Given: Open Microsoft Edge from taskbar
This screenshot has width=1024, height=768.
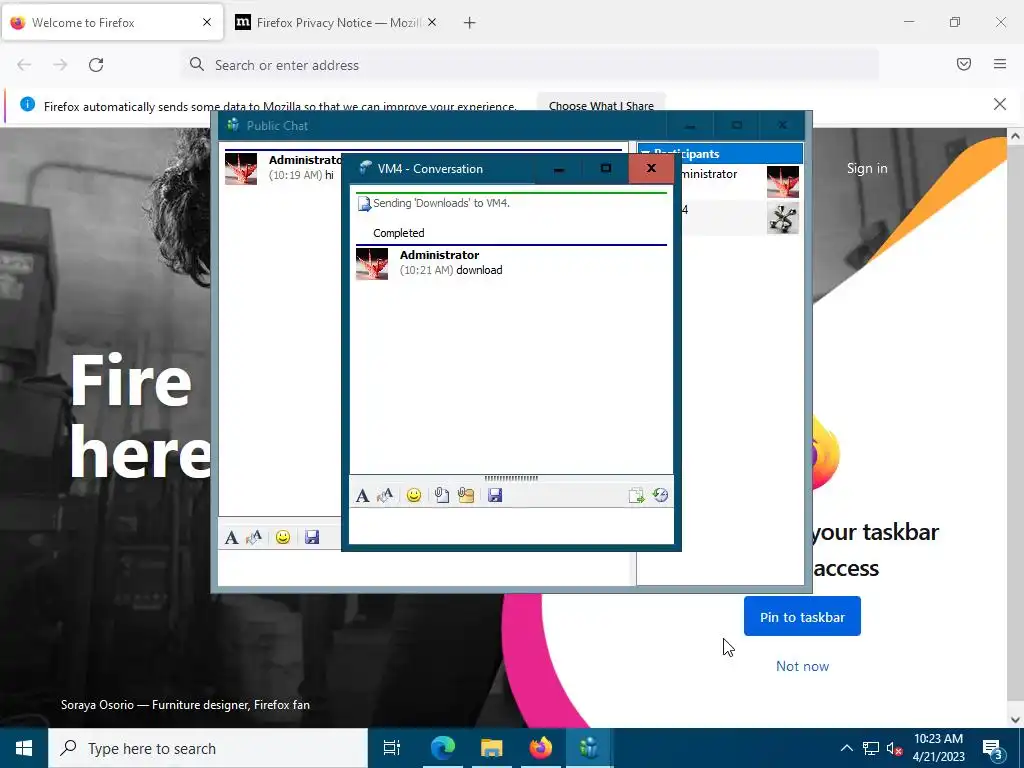Looking at the screenshot, I should [x=442, y=748].
